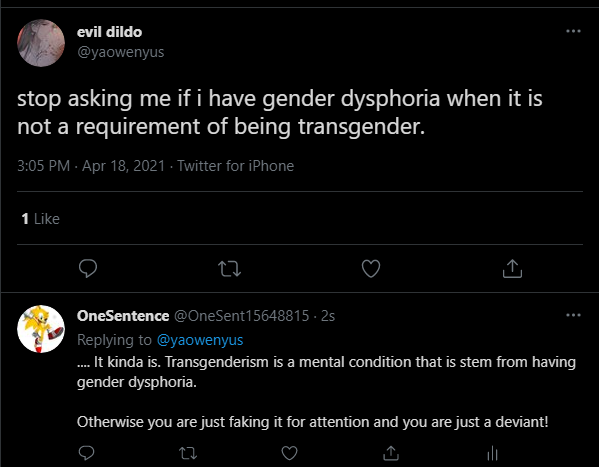This screenshot has height=467, width=599.
Task: Open OneSentence's Sonic avatar profile
Action: [41, 329]
